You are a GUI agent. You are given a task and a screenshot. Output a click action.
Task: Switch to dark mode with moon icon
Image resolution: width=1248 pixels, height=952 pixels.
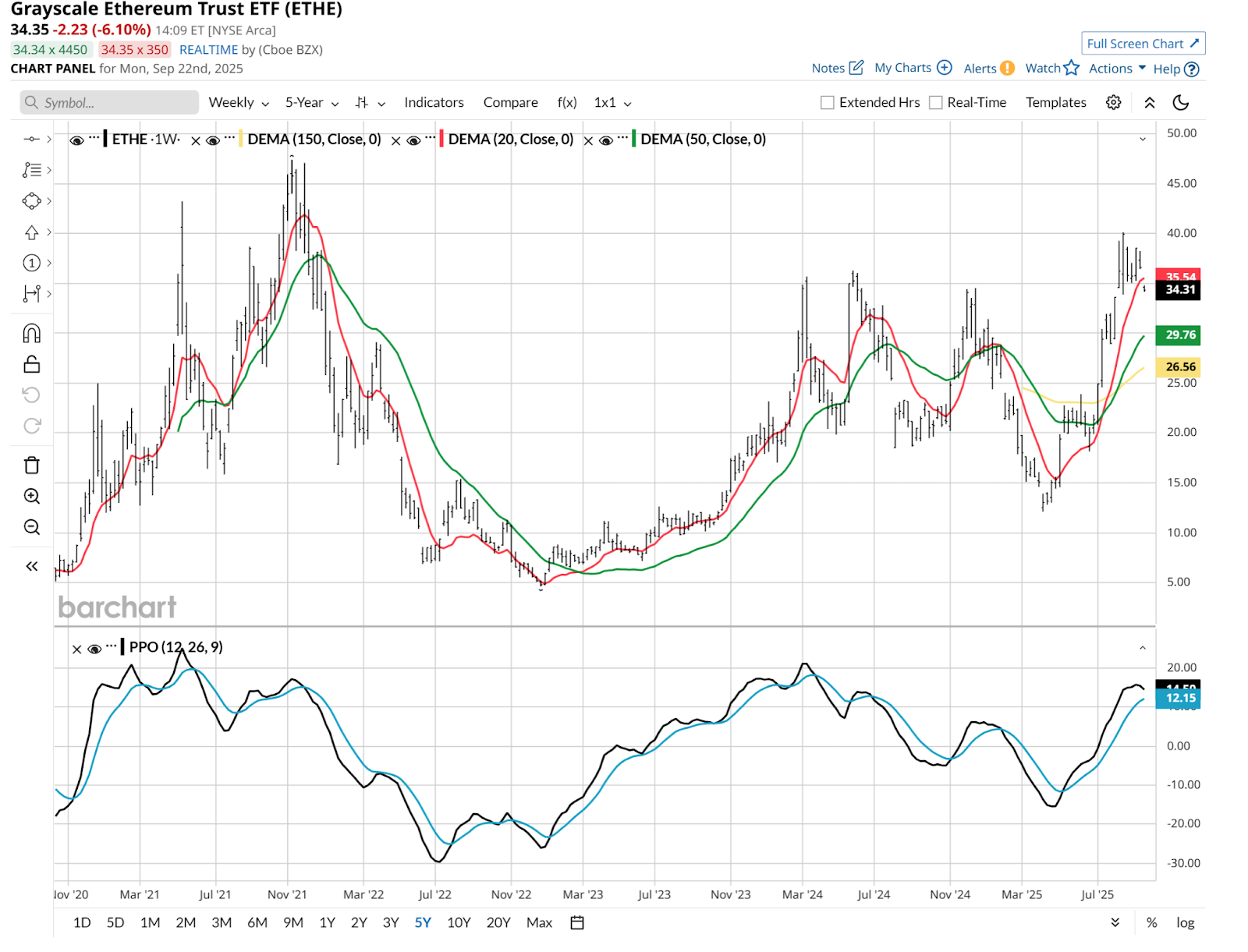[x=1181, y=102]
